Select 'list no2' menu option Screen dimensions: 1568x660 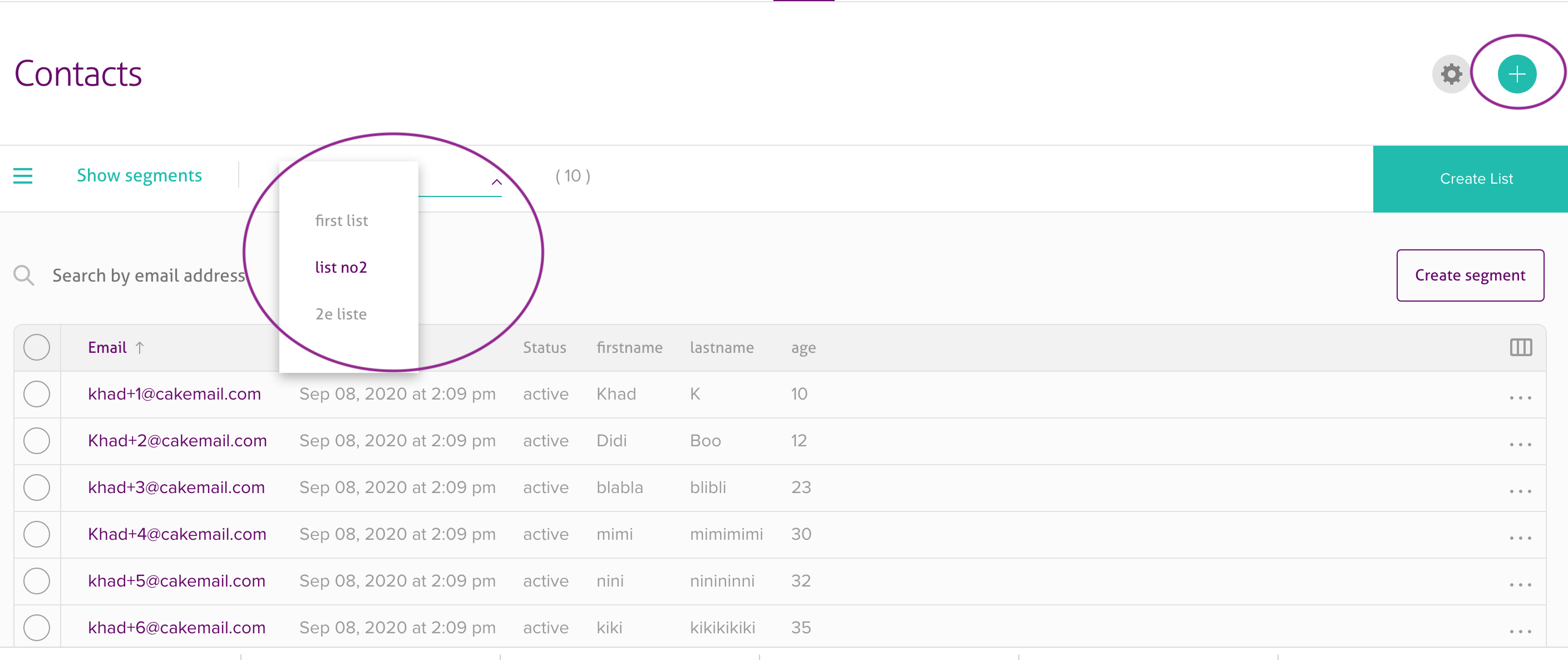(341, 267)
